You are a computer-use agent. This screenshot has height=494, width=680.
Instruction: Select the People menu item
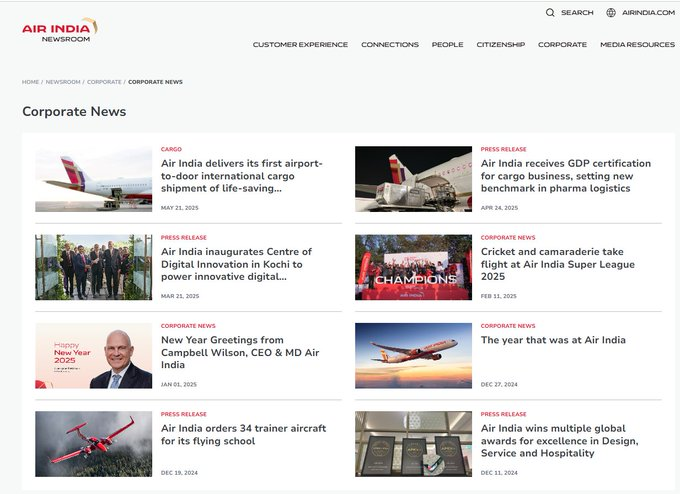[x=447, y=45]
